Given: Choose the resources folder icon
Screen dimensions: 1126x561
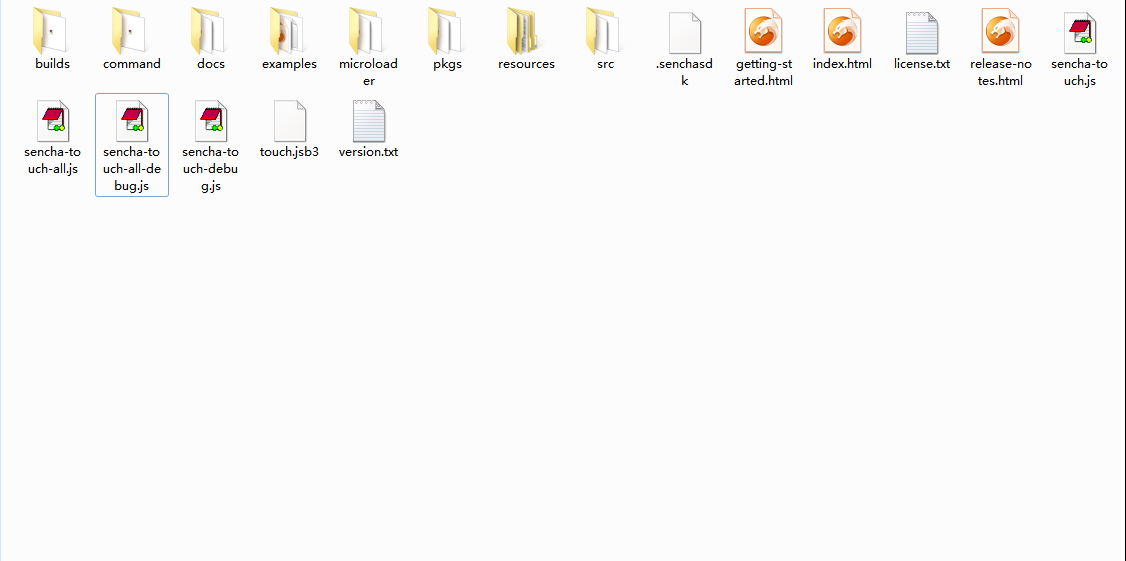Looking at the screenshot, I should pos(524,32).
